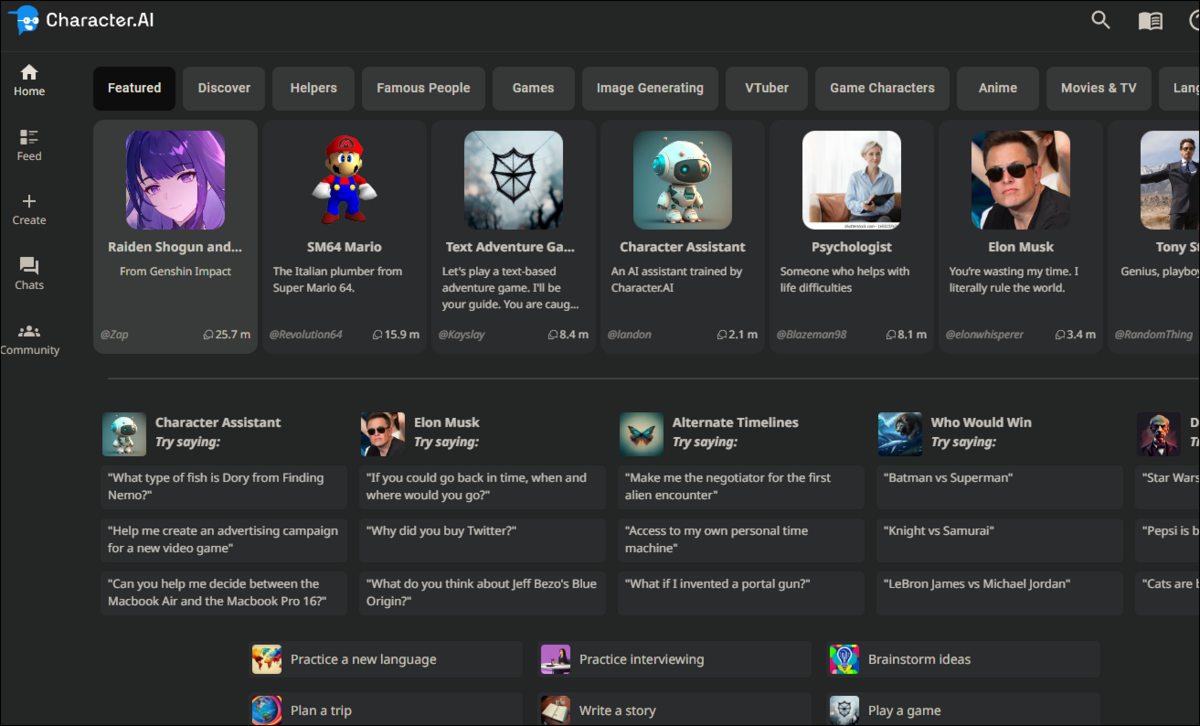Choose the Dory from Finding Nemo prompt
The image size is (1200, 726).
pyautogui.click(x=224, y=487)
